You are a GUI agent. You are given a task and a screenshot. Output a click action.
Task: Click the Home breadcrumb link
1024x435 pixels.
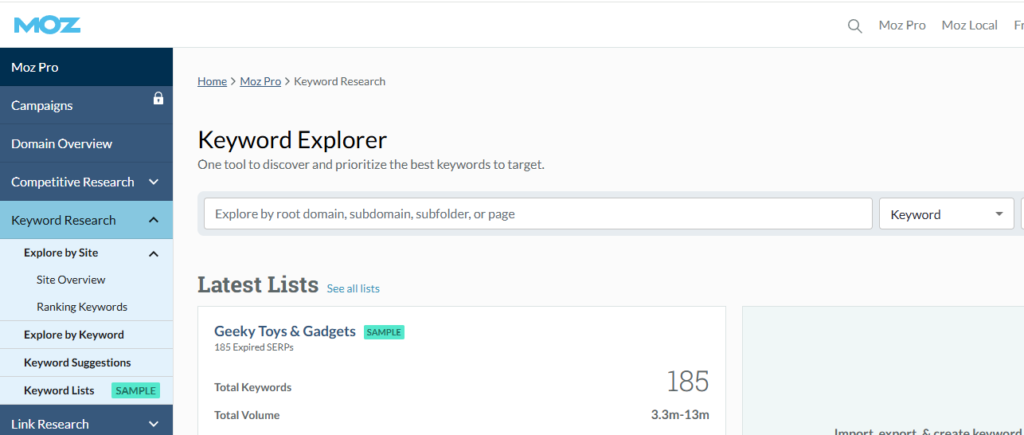[212, 82]
